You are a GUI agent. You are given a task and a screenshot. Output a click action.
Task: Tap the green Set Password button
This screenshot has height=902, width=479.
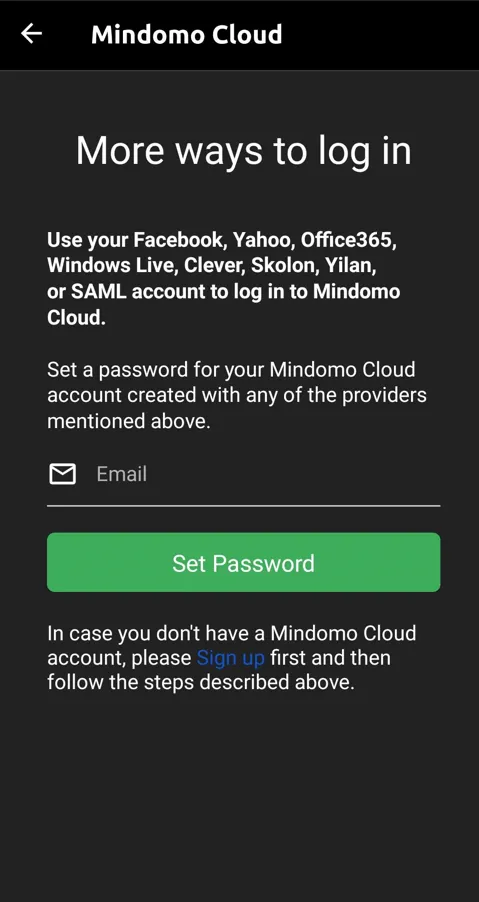pyautogui.click(x=243, y=562)
